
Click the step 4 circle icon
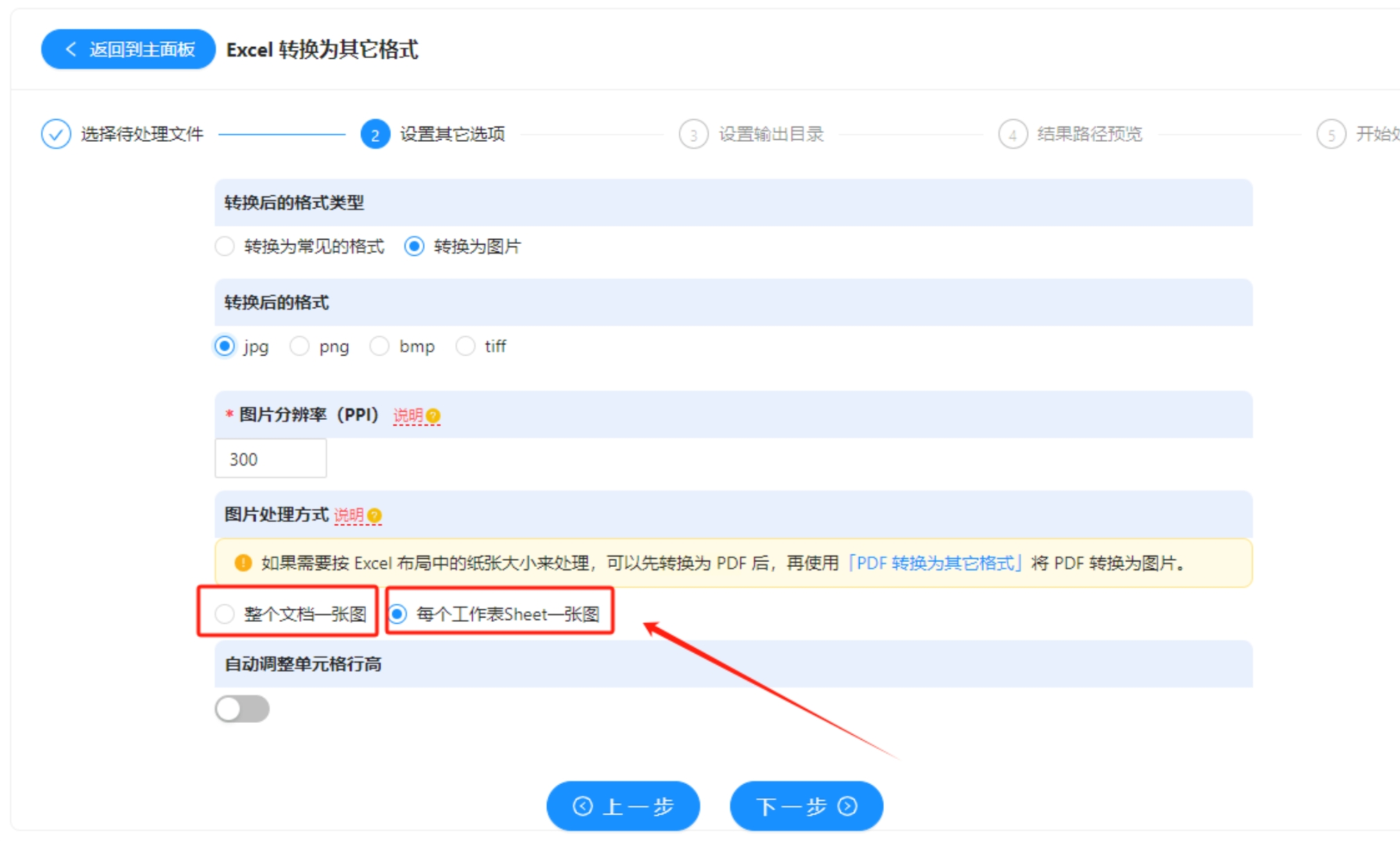click(1012, 135)
